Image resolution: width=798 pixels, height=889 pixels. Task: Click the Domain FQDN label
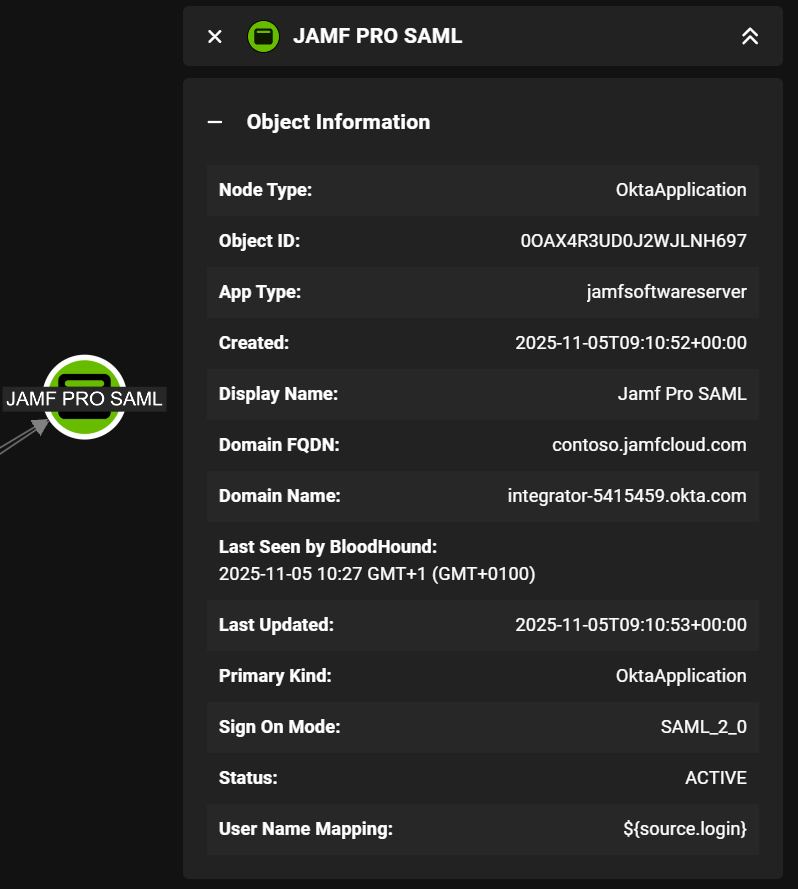pos(279,445)
